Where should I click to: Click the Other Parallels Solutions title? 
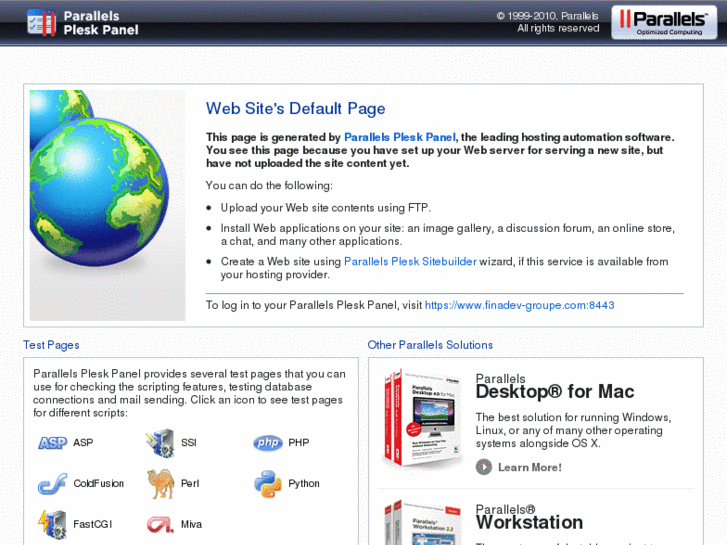tap(430, 345)
